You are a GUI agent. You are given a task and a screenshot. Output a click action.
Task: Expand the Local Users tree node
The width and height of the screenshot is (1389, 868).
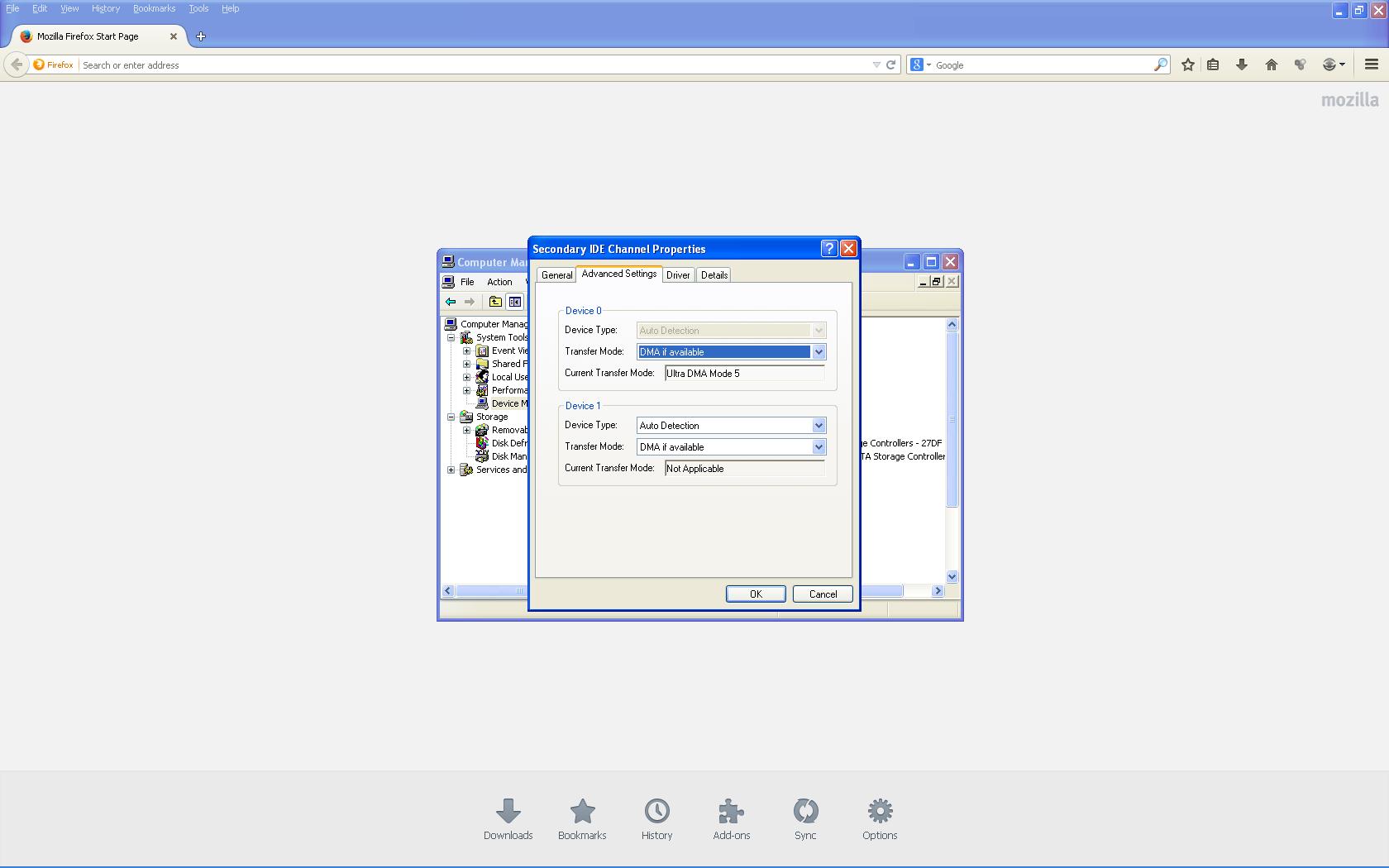point(467,377)
